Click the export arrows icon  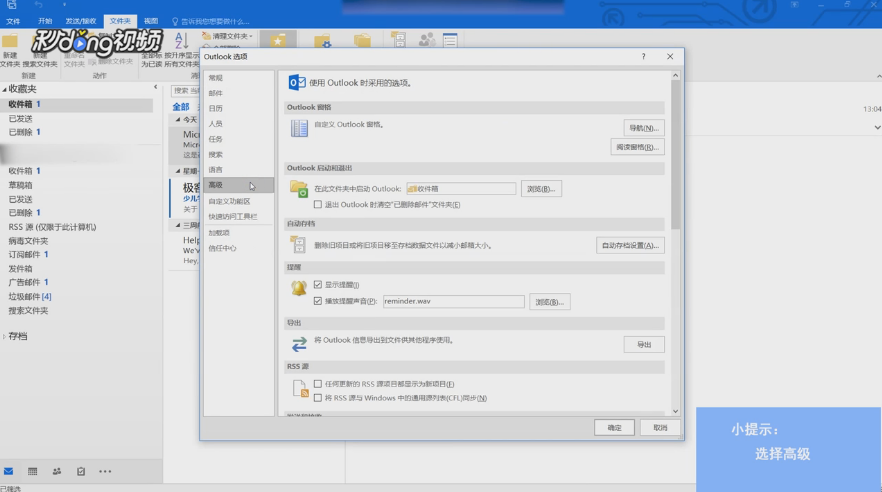point(299,344)
